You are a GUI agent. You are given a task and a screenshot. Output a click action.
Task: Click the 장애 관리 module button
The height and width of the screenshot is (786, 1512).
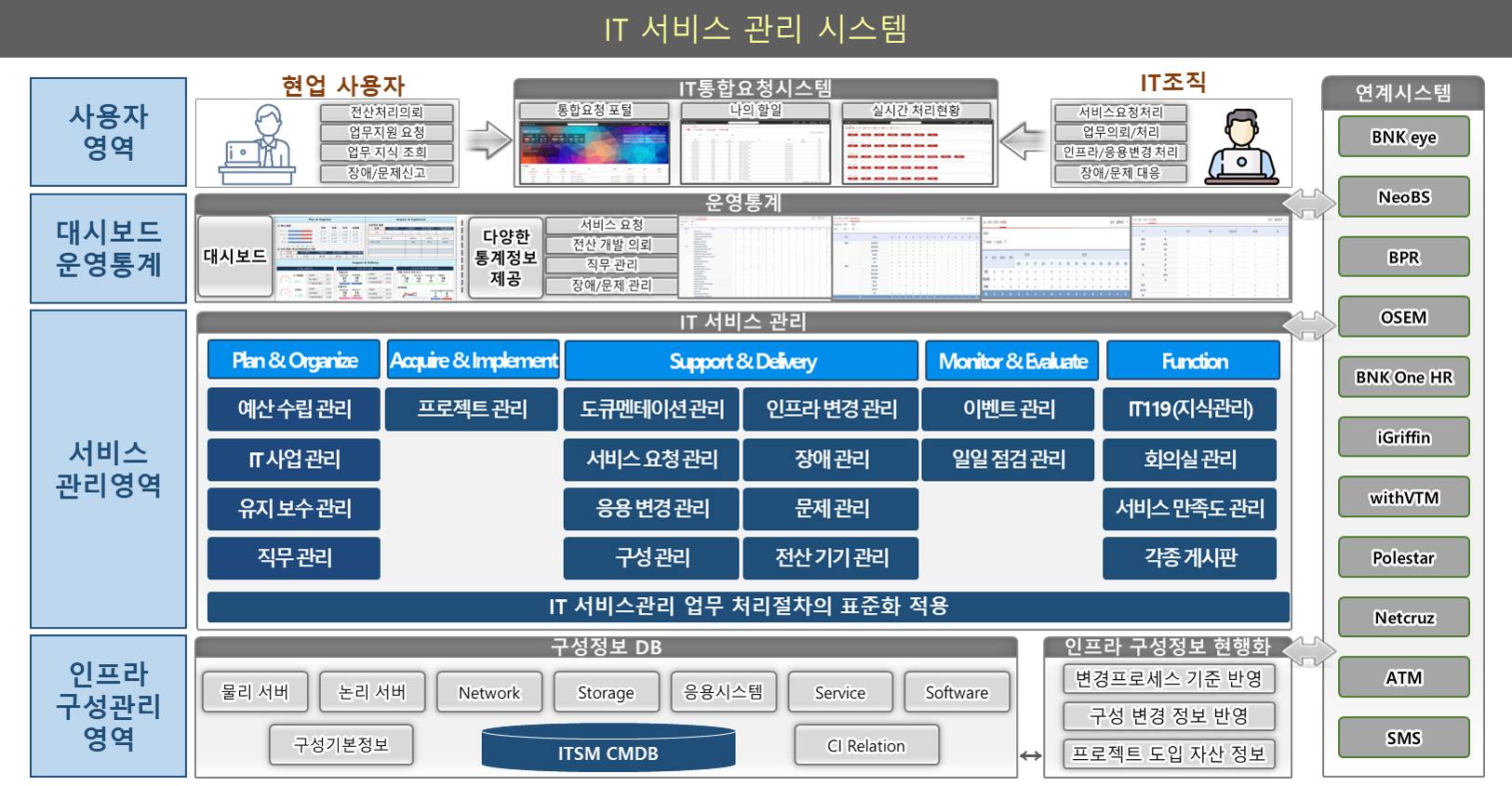point(831,459)
